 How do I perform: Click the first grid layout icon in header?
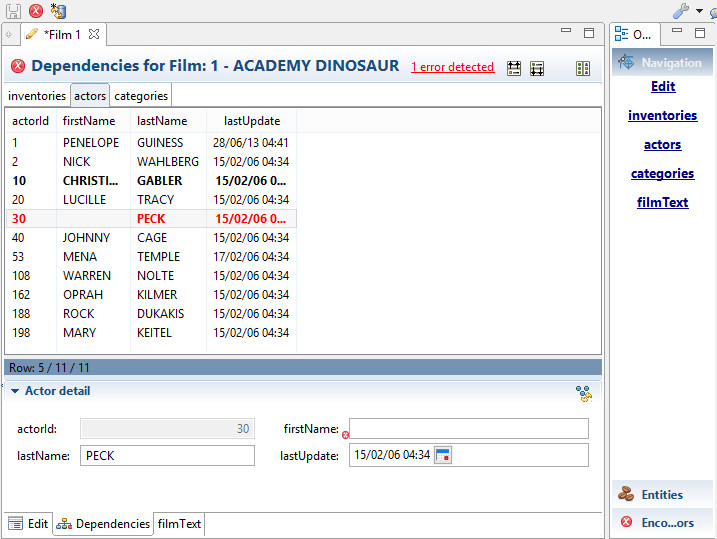(514, 68)
